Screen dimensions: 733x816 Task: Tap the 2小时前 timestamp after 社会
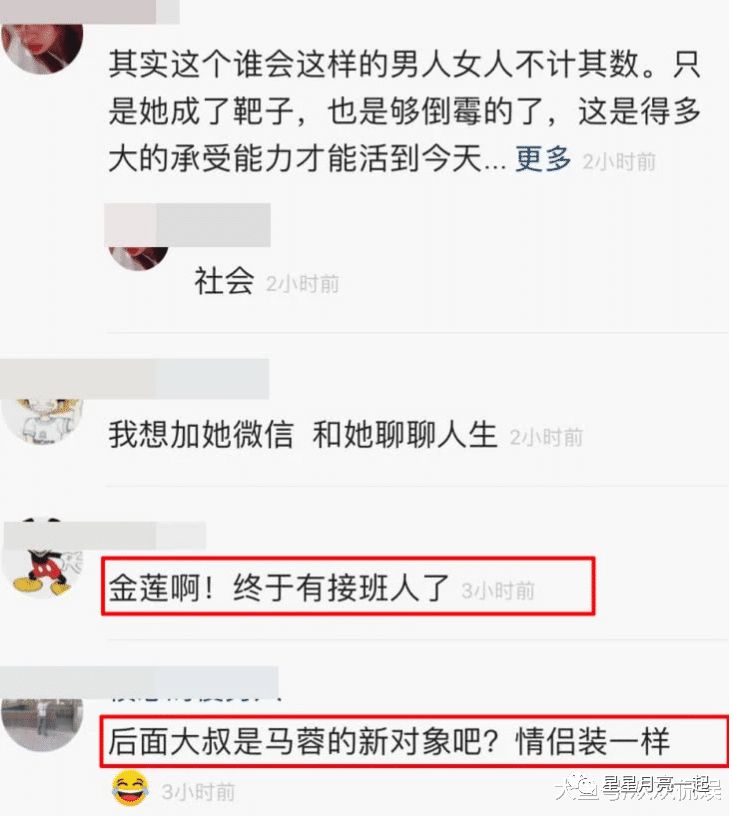[x=303, y=284]
